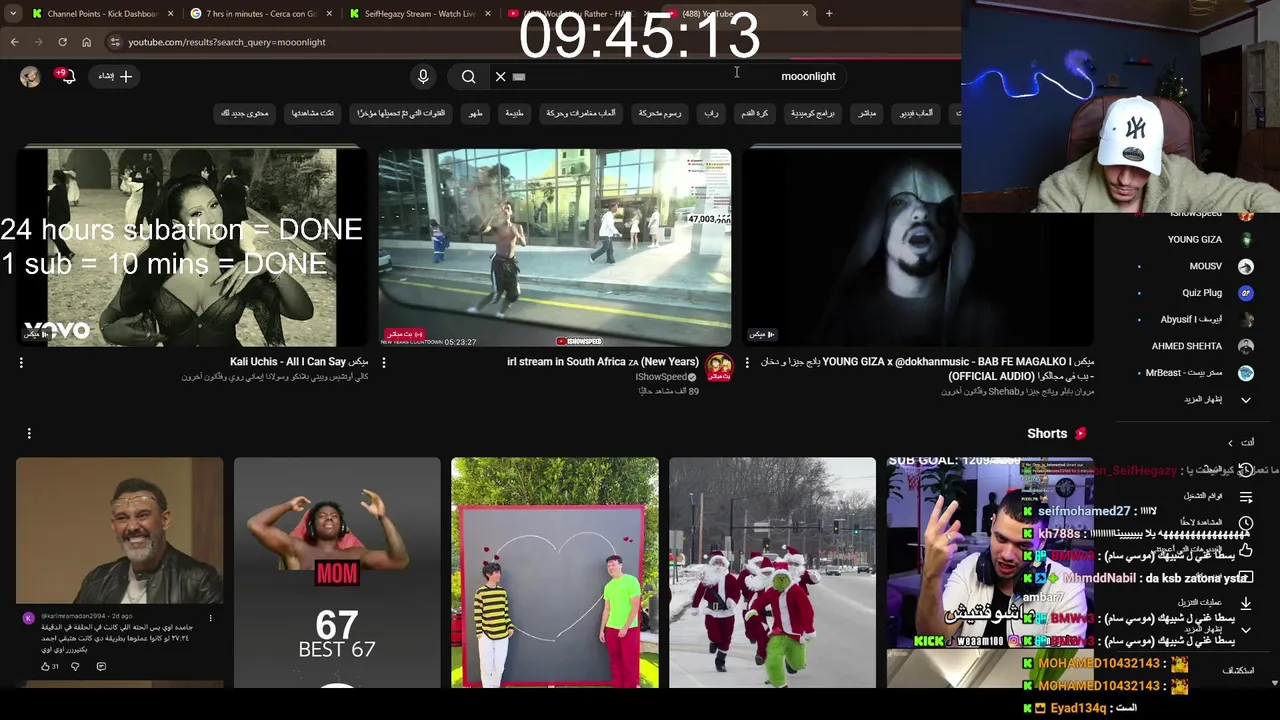Screen dimensions: 1280x720
Task: Open more options for the Shorts shelf
Action: click(29, 433)
